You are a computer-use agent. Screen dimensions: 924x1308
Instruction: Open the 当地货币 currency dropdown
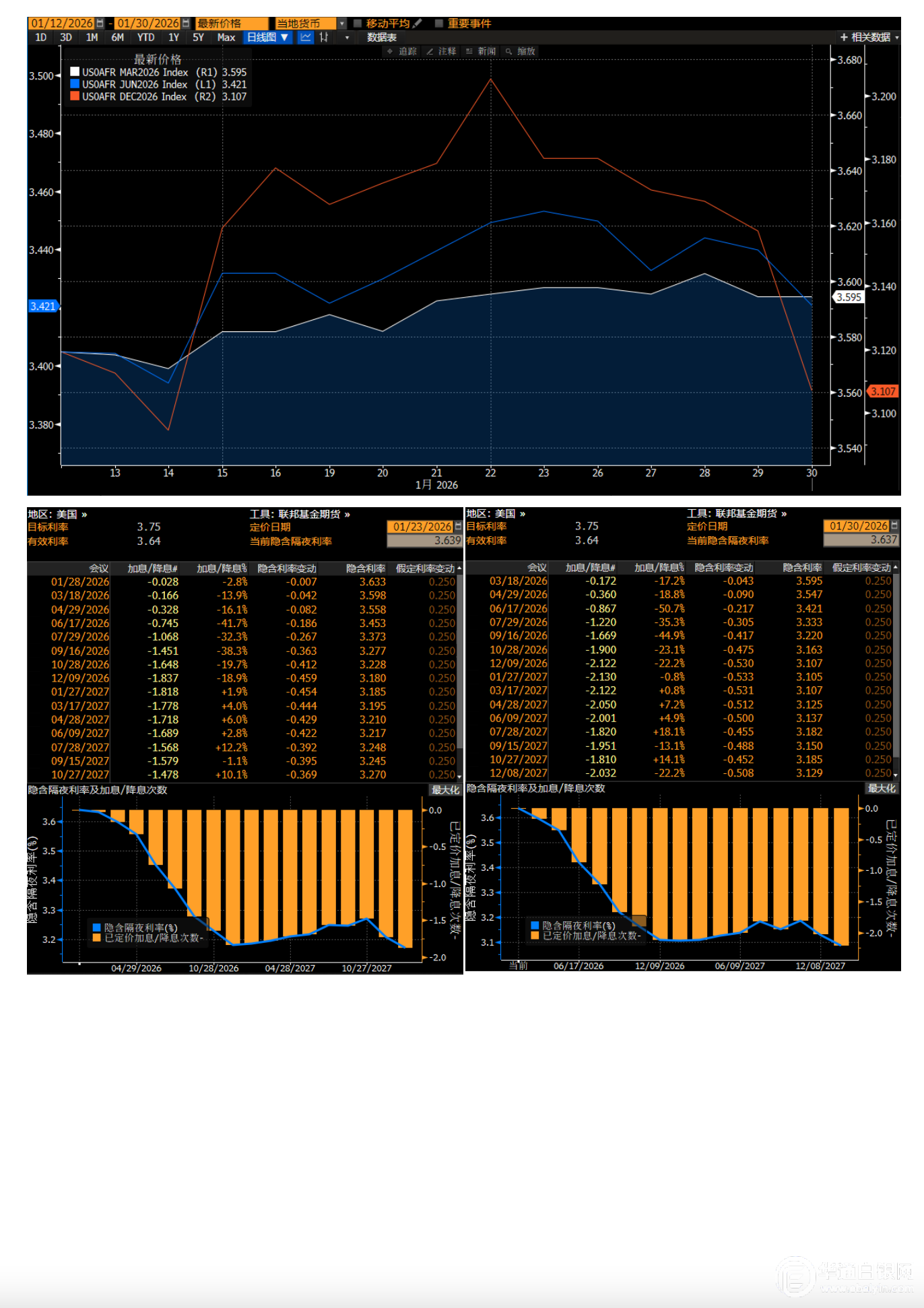pyautogui.click(x=341, y=24)
